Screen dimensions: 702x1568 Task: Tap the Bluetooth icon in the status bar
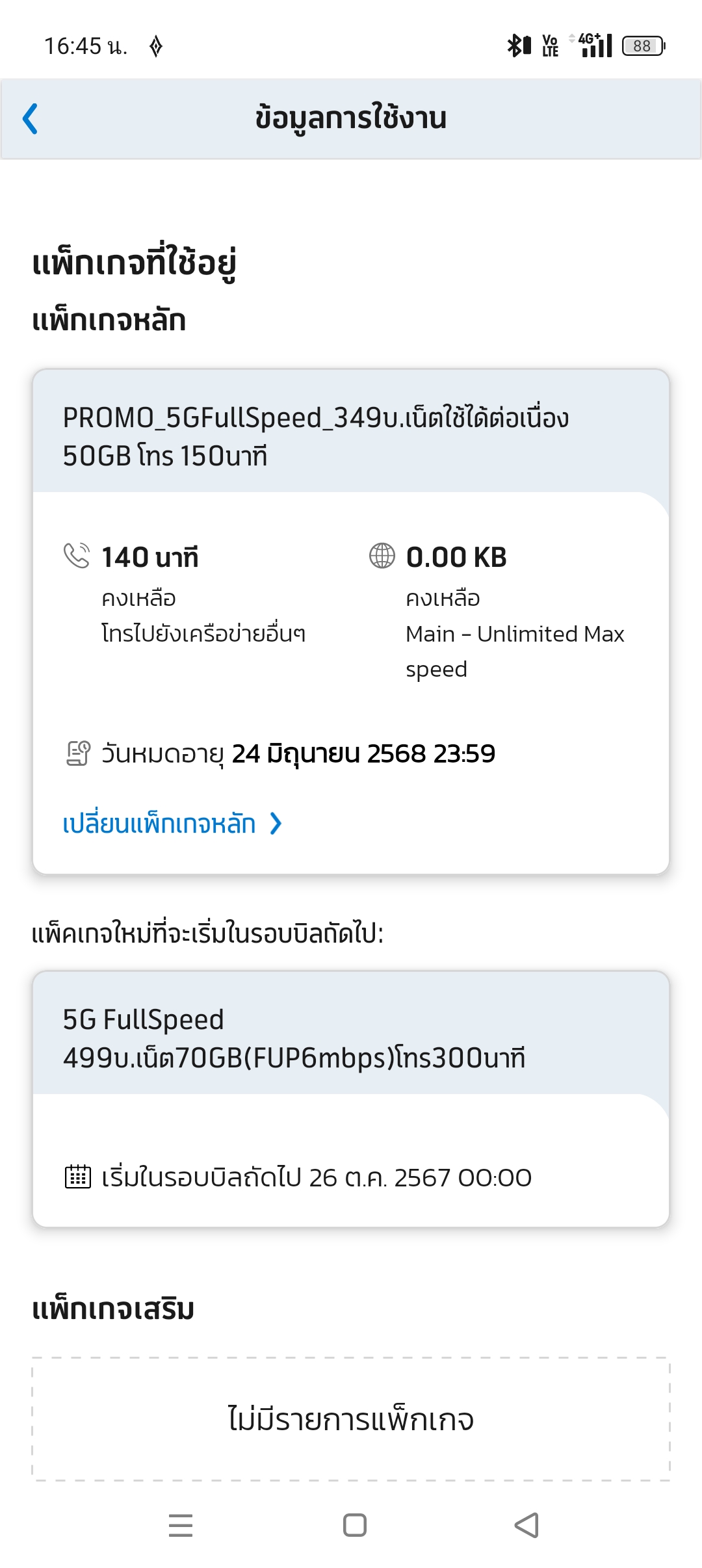pos(519,46)
